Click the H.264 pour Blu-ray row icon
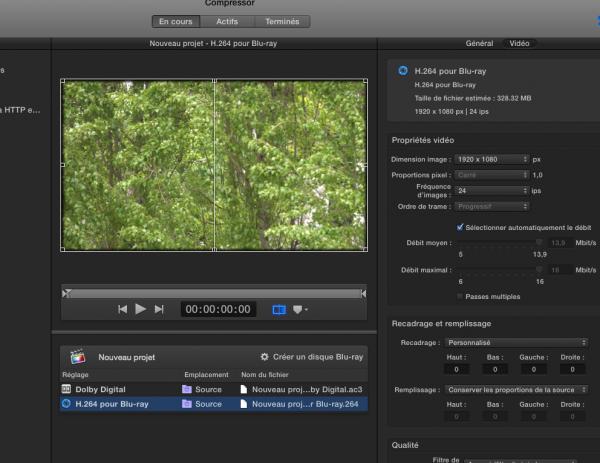The width and height of the screenshot is (600, 463). pyautogui.click(x=66, y=403)
